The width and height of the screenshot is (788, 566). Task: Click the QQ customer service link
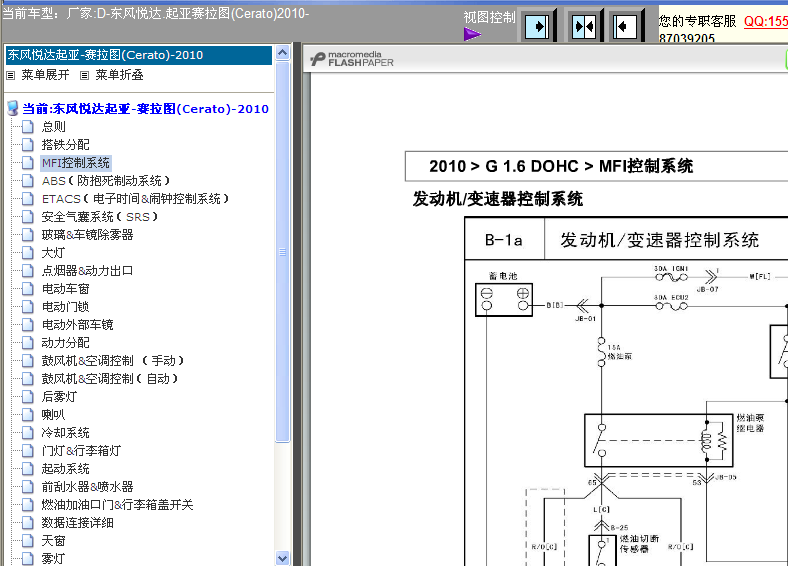point(765,21)
